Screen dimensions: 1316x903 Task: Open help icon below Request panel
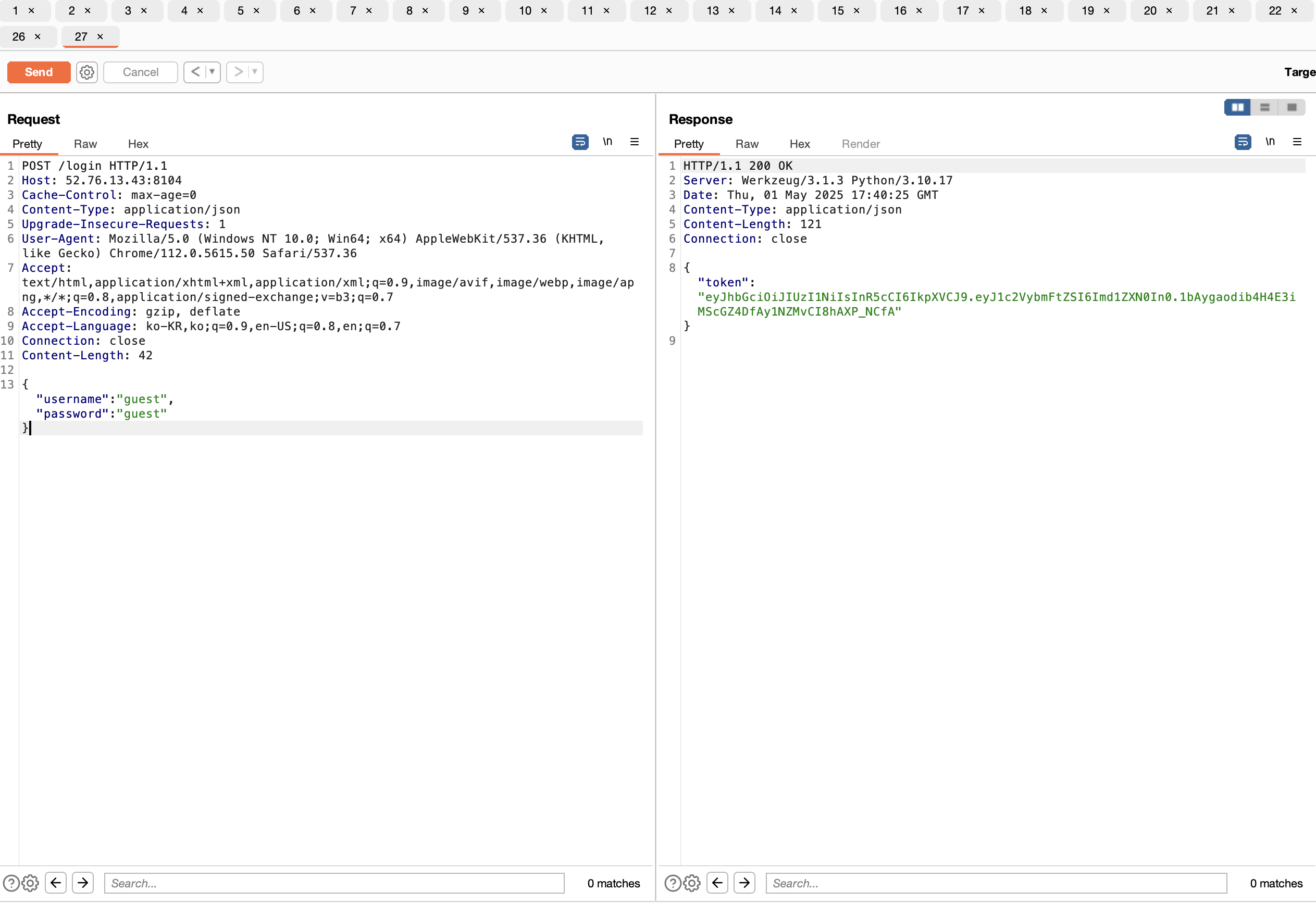11,883
